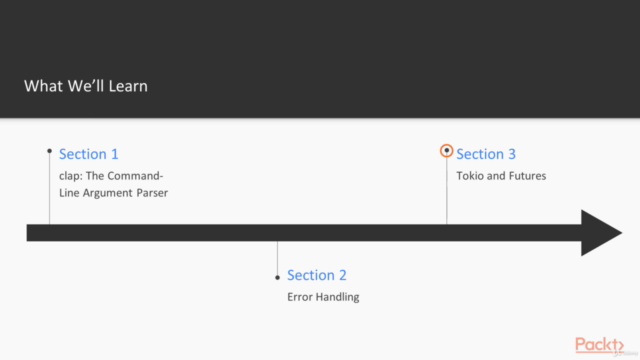Select the 'Tokio and Futures' description text
This screenshot has width=640, height=360.
click(501, 176)
